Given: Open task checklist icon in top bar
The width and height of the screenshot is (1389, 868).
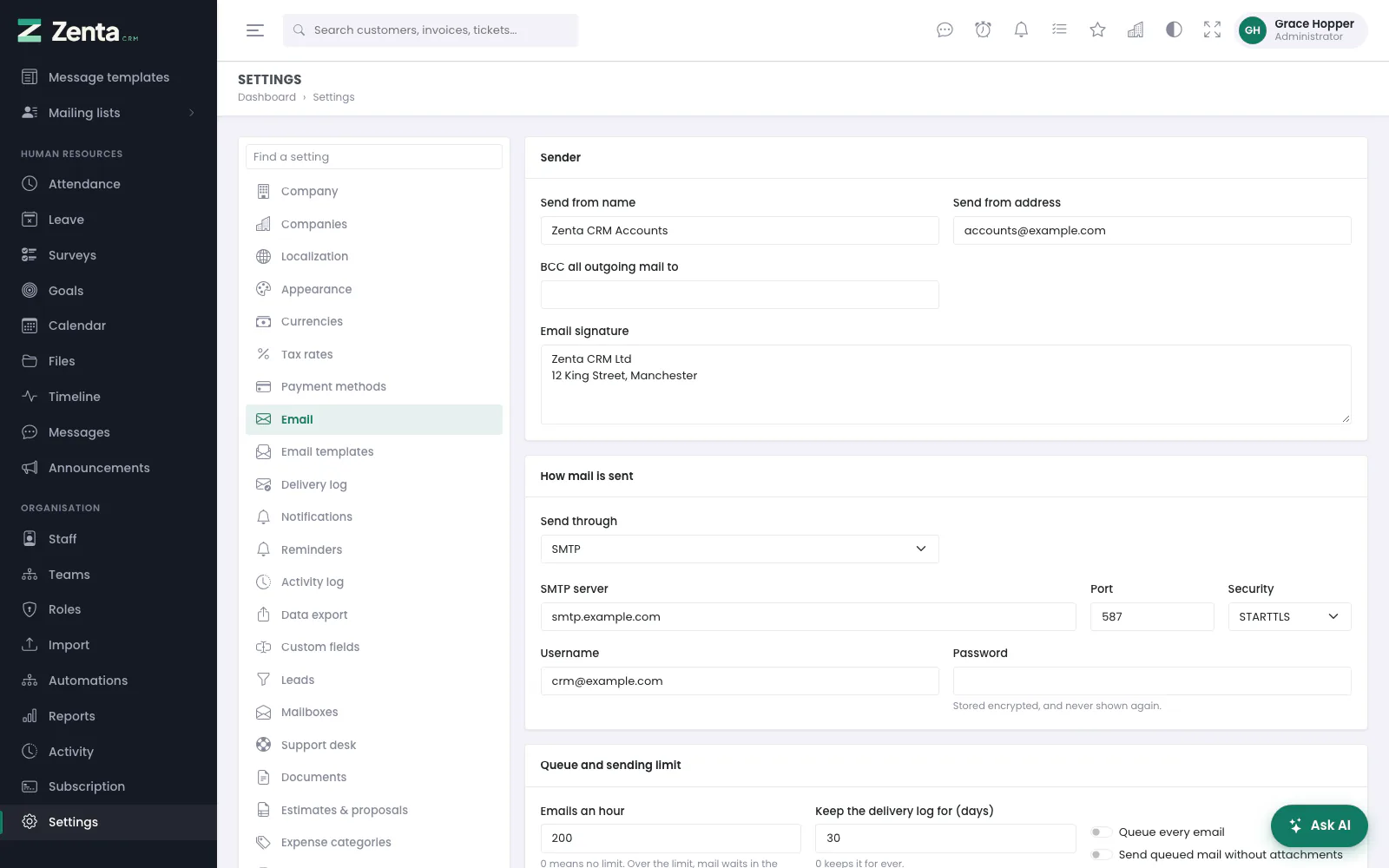Looking at the screenshot, I should [x=1059, y=30].
